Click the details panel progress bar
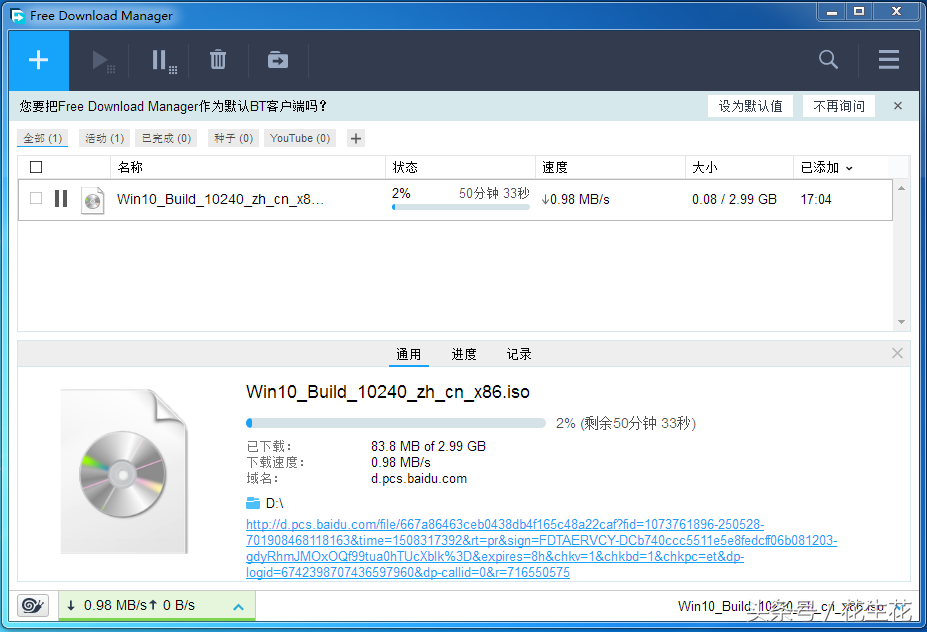 pyautogui.click(x=396, y=423)
